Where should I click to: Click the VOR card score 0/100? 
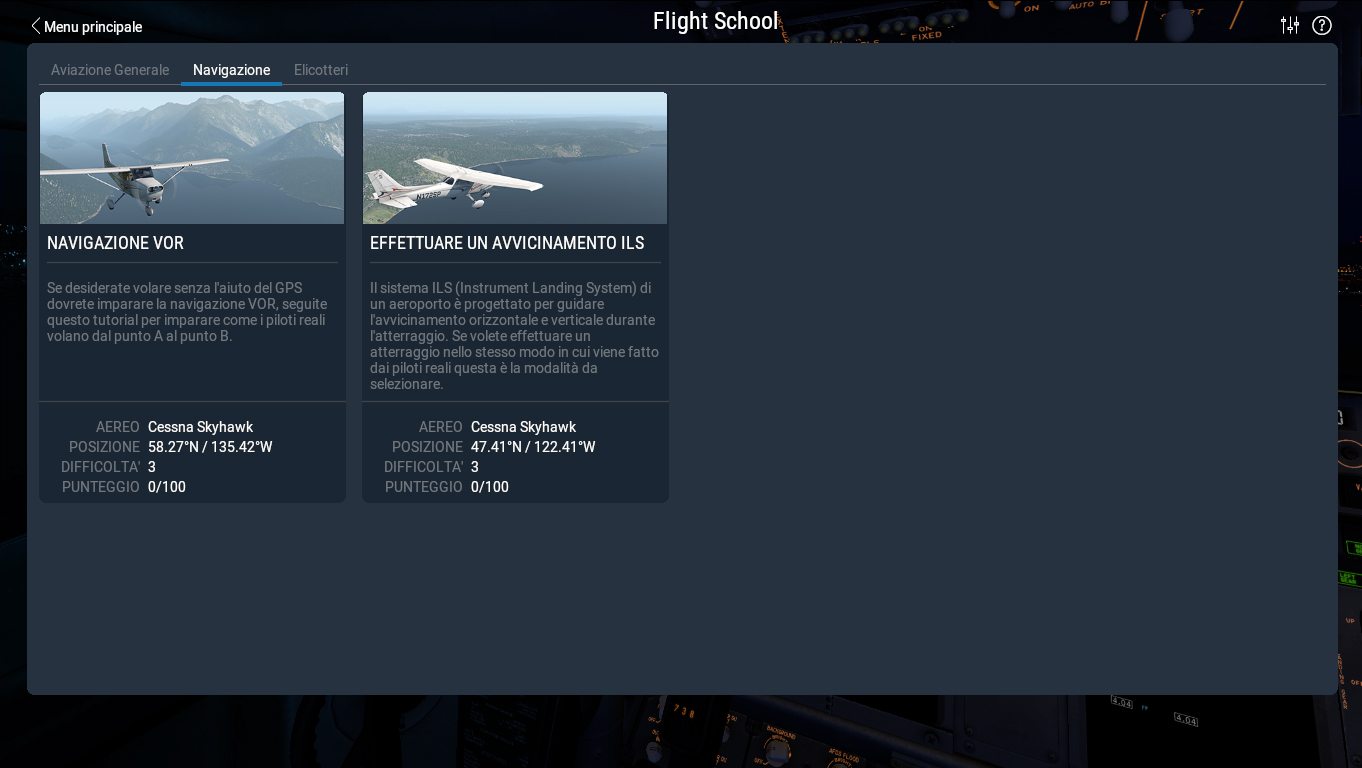pos(167,487)
